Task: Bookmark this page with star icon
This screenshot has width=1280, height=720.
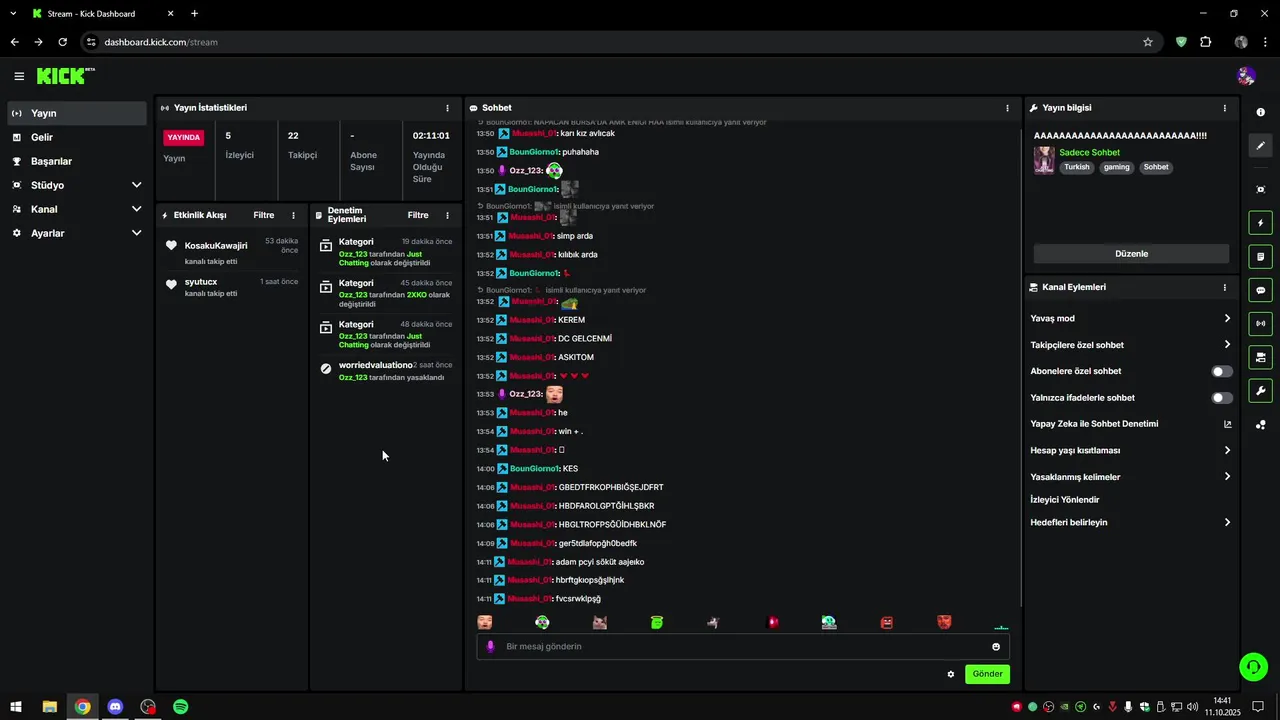Action: pos(1148,42)
